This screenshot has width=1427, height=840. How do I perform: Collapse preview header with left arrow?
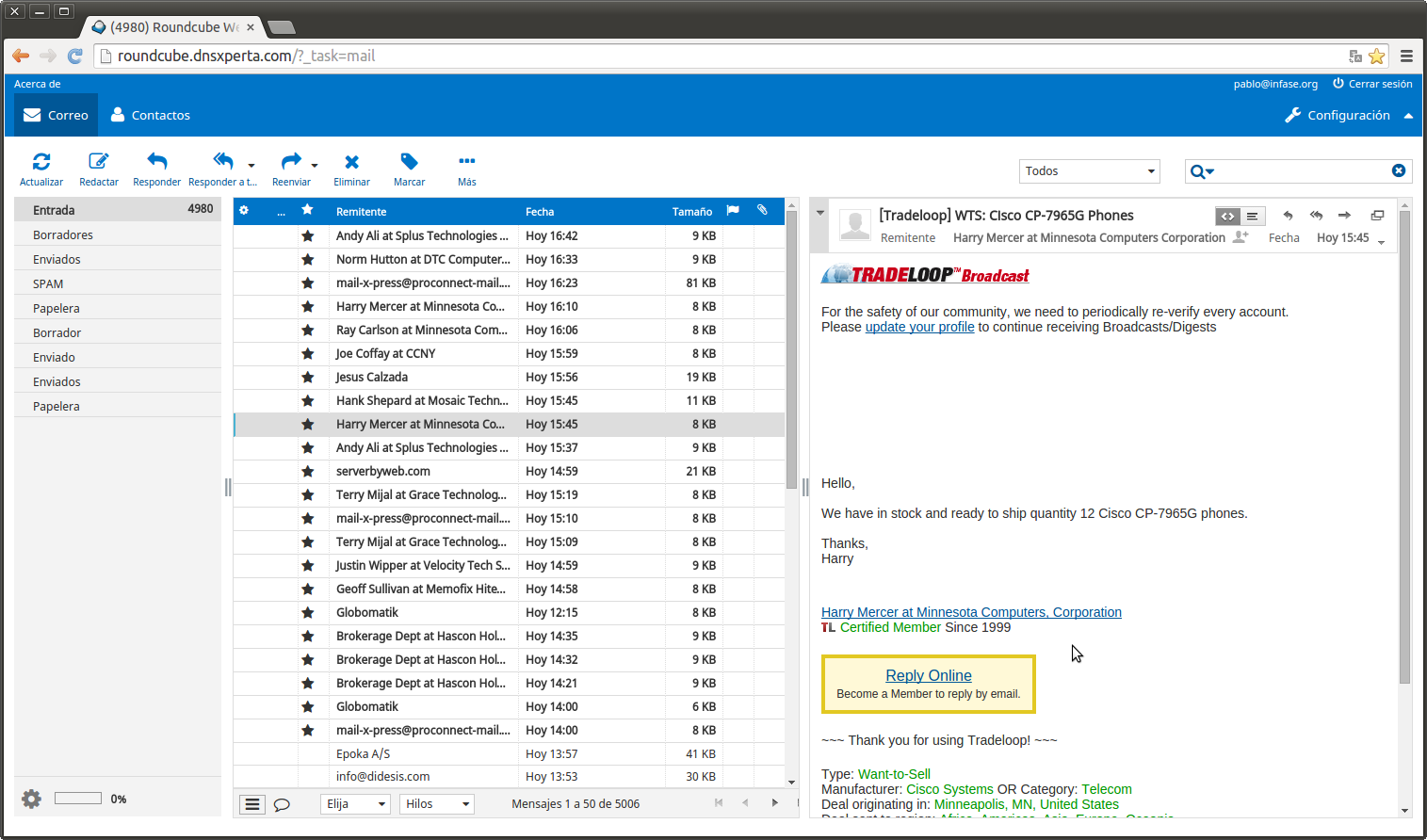(x=820, y=213)
